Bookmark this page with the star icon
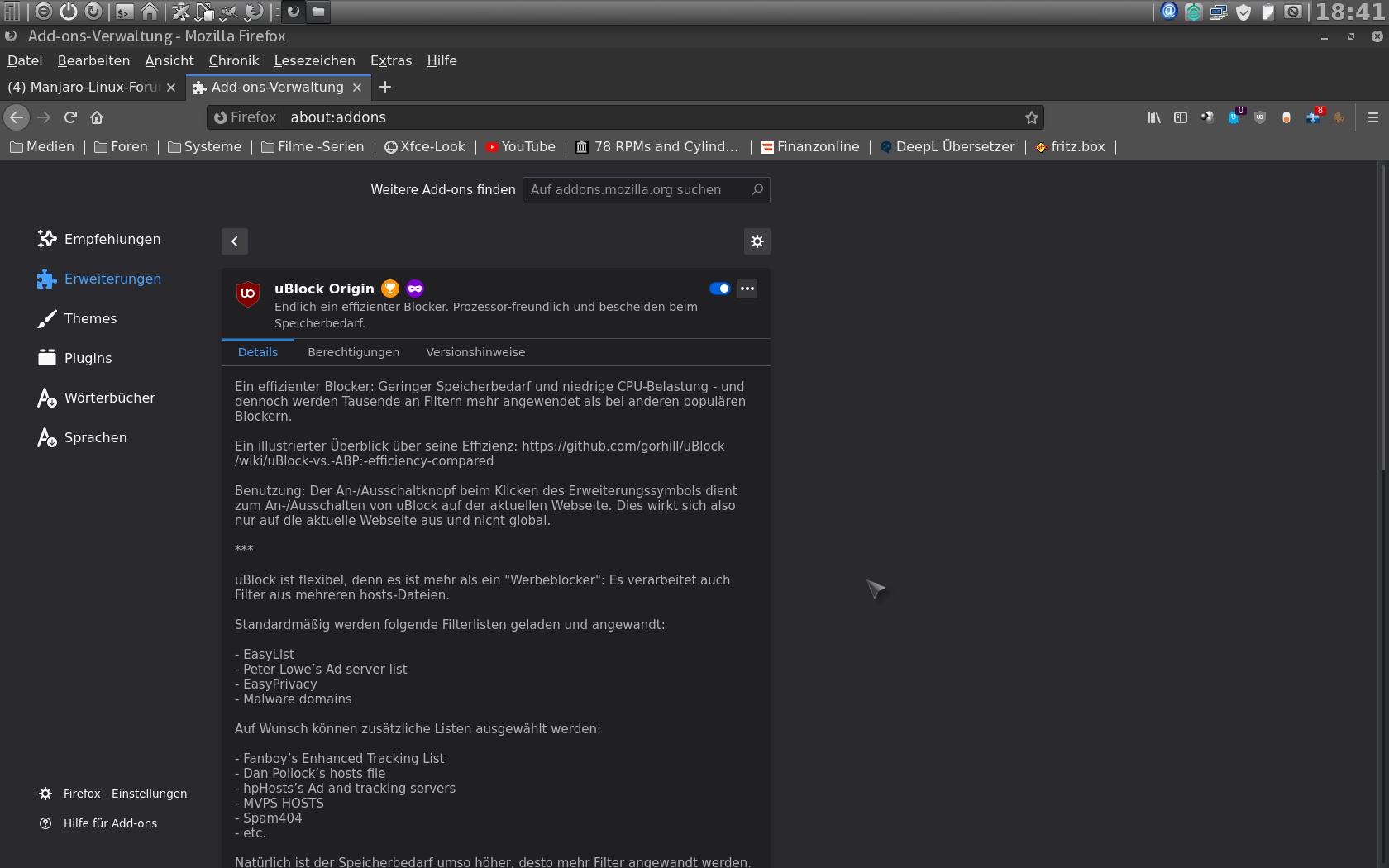Screen dimensions: 1389x868 click(x=1031, y=117)
